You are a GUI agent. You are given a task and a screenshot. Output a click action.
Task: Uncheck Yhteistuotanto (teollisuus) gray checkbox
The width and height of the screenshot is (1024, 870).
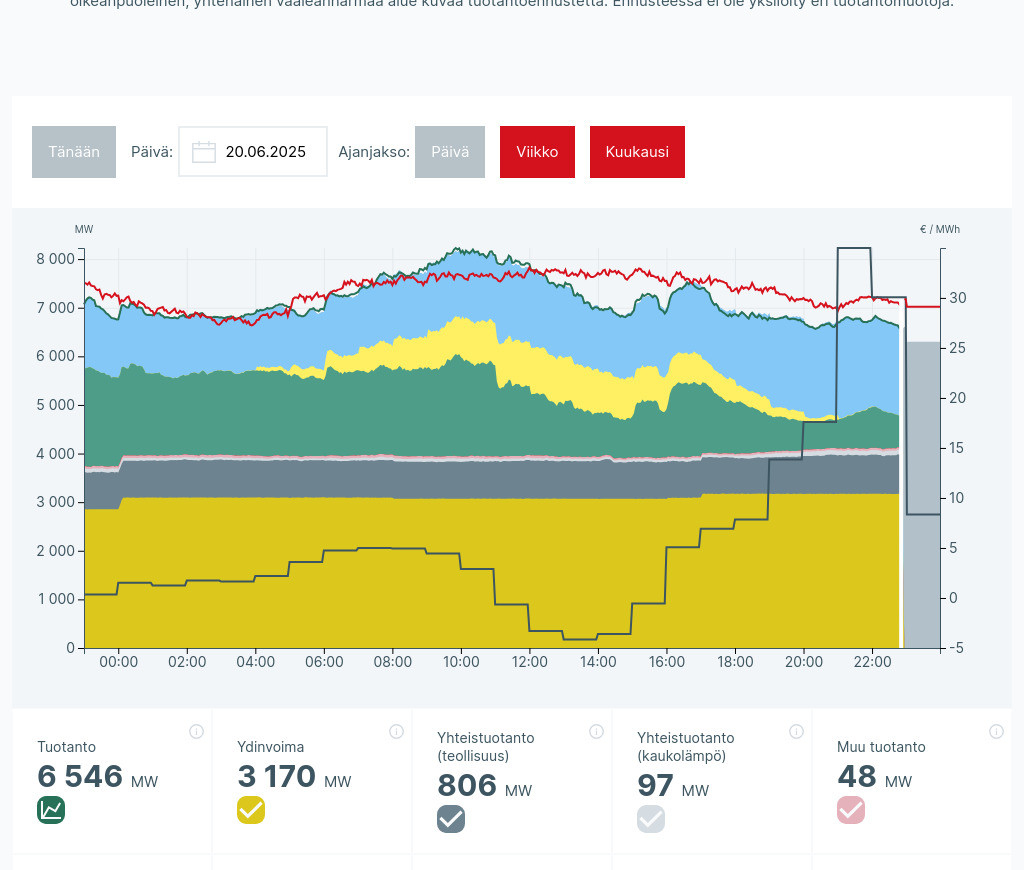click(451, 819)
